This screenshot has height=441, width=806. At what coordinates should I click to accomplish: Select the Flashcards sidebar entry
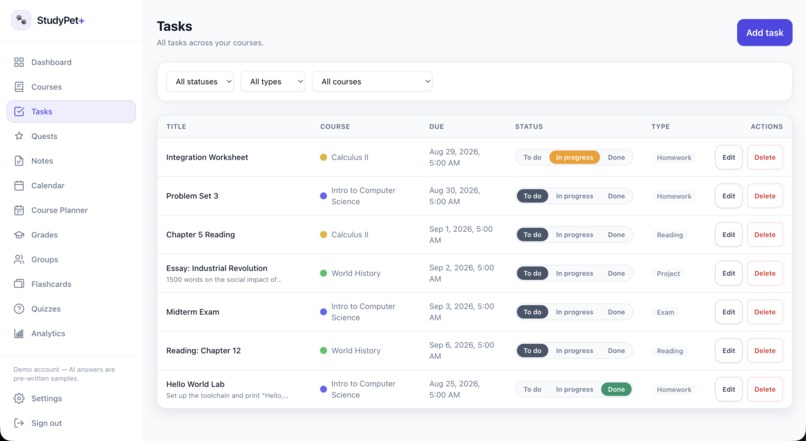coord(71,284)
